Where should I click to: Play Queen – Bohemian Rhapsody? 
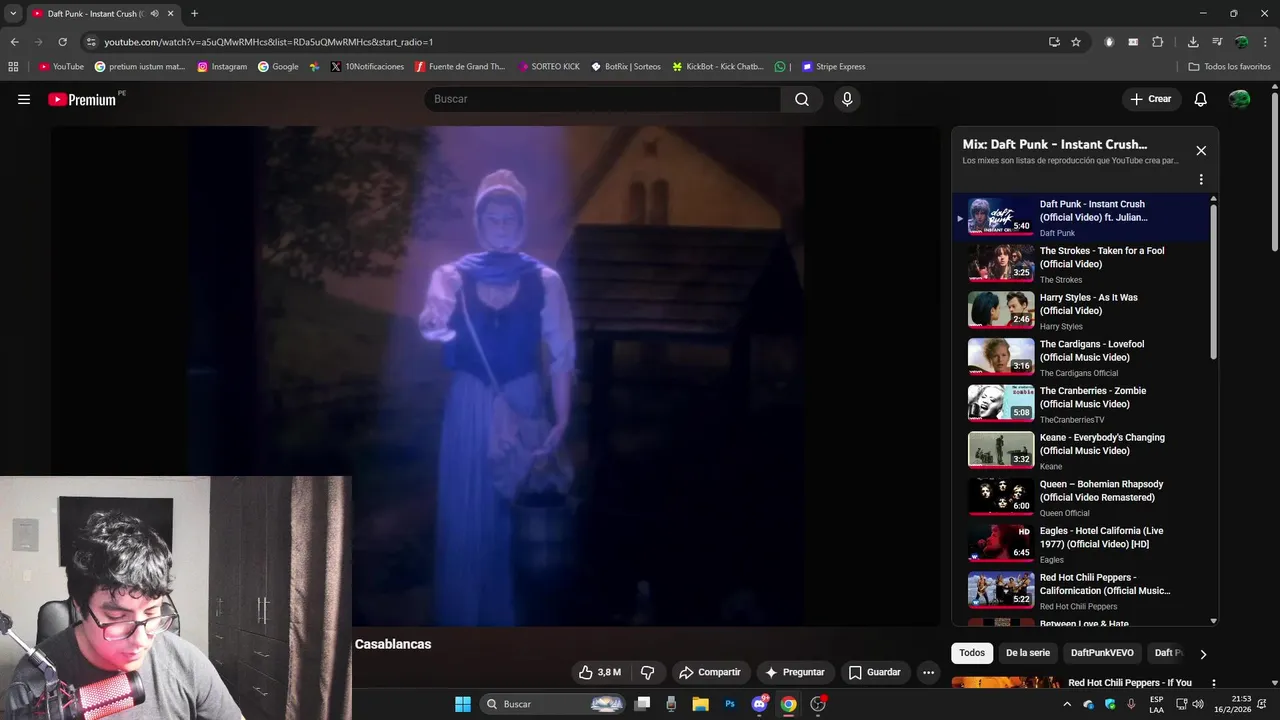[1082, 497]
